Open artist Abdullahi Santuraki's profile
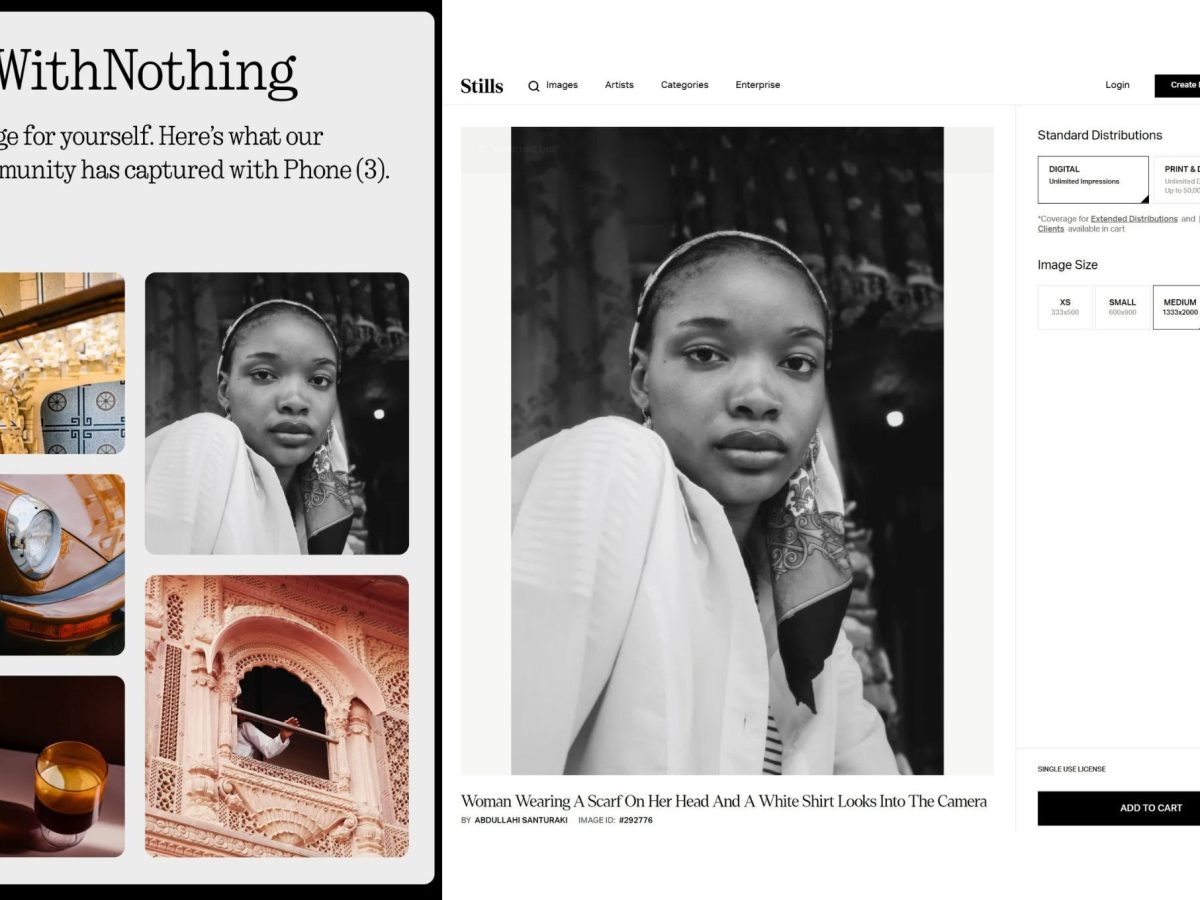The width and height of the screenshot is (1200, 900). click(x=521, y=820)
